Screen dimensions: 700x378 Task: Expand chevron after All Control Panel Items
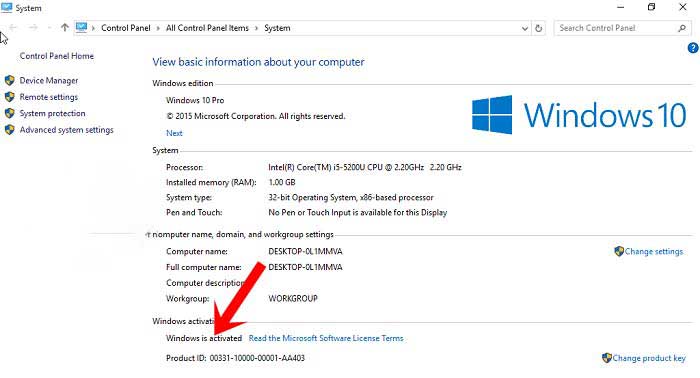coord(257,28)
